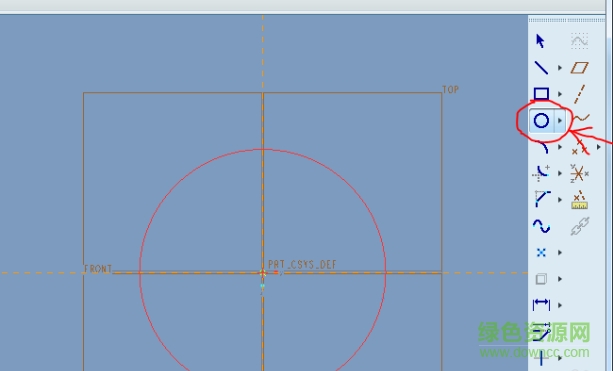Choose the Select arrow tool
Viewport: 613px width, 371px height.
(540, 41)
